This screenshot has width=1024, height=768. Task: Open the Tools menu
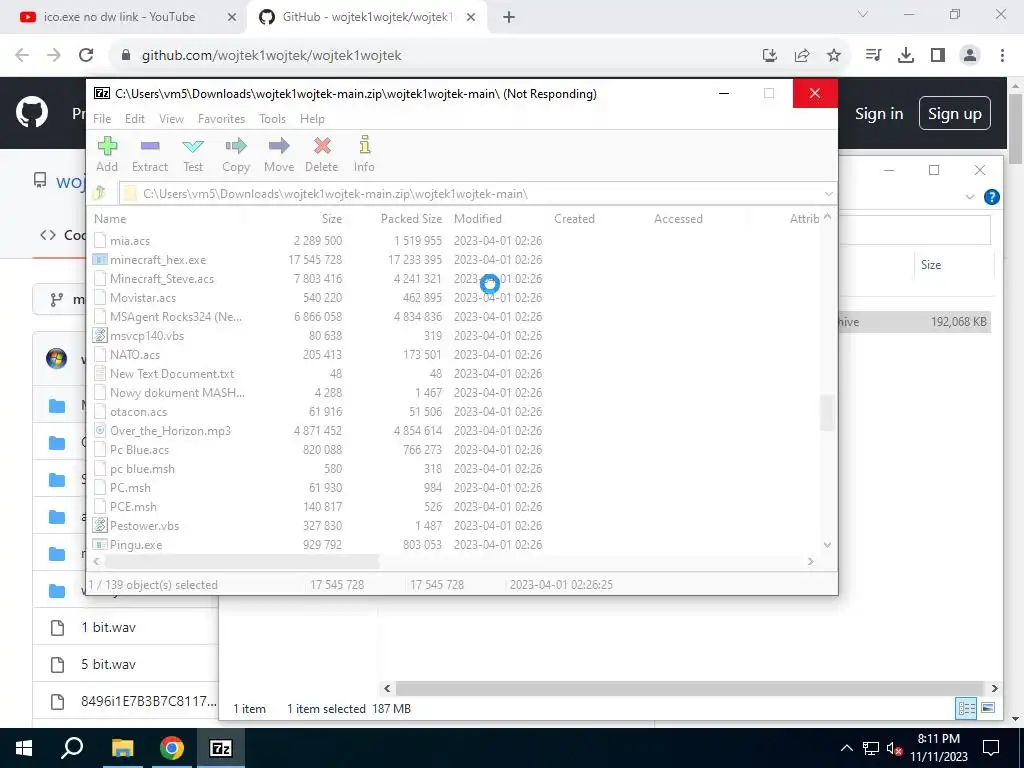(x=272, y=119)
